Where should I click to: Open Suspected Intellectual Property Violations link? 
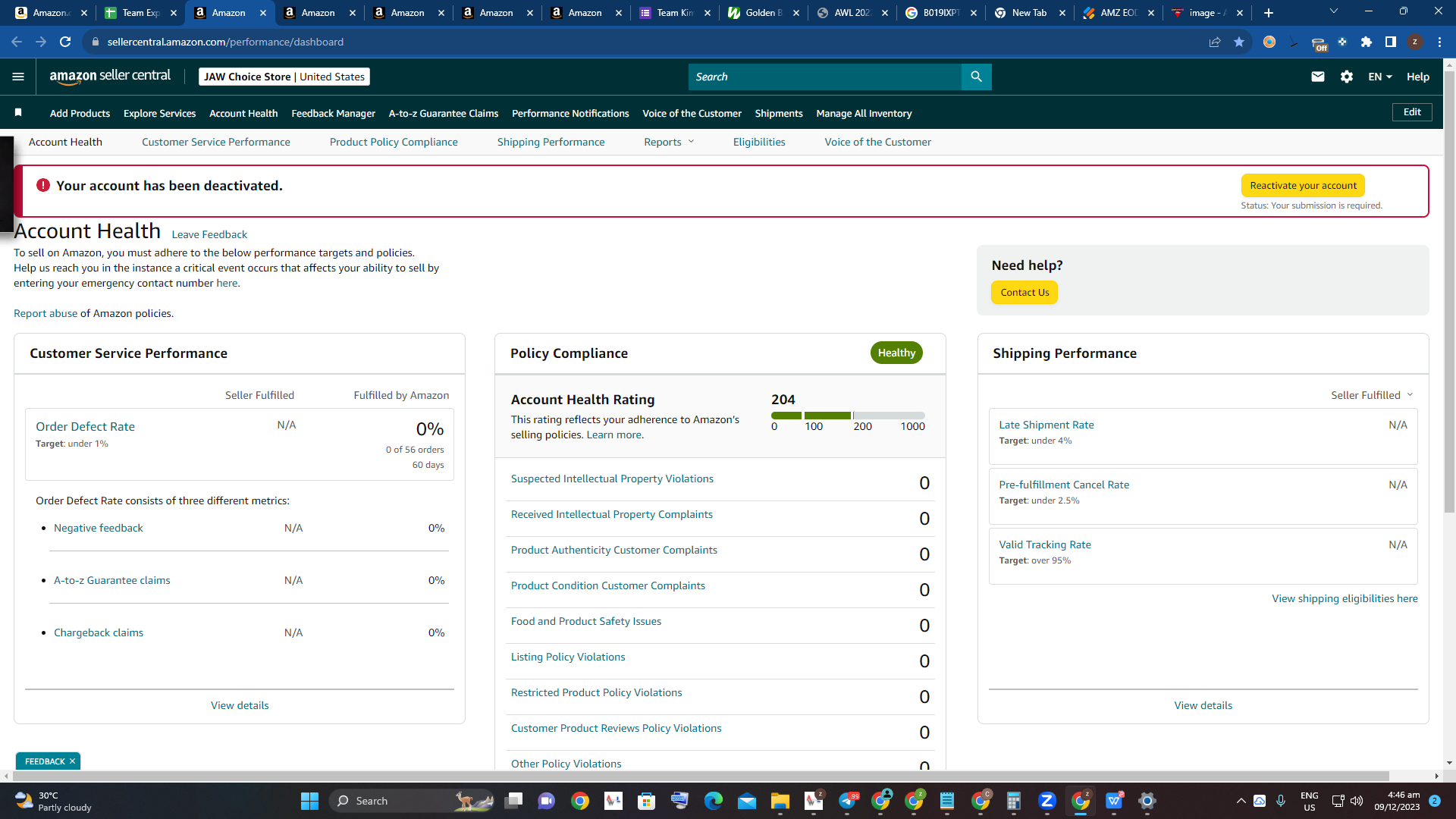tap(612, 479)
